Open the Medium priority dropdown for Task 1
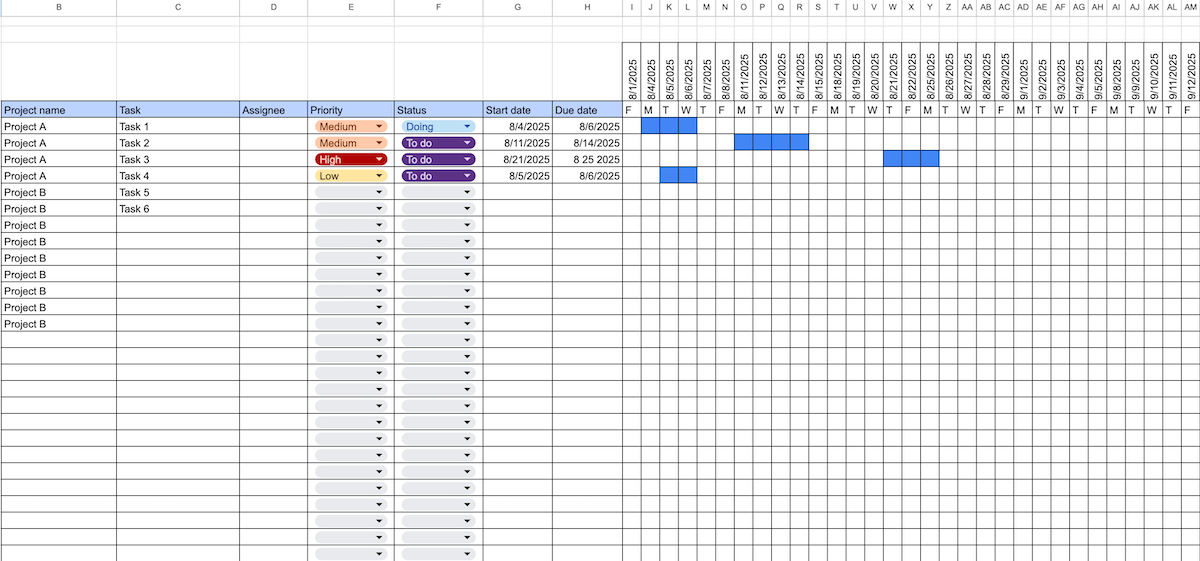This screenshot has width=1200, height=561. pos(379,127)
